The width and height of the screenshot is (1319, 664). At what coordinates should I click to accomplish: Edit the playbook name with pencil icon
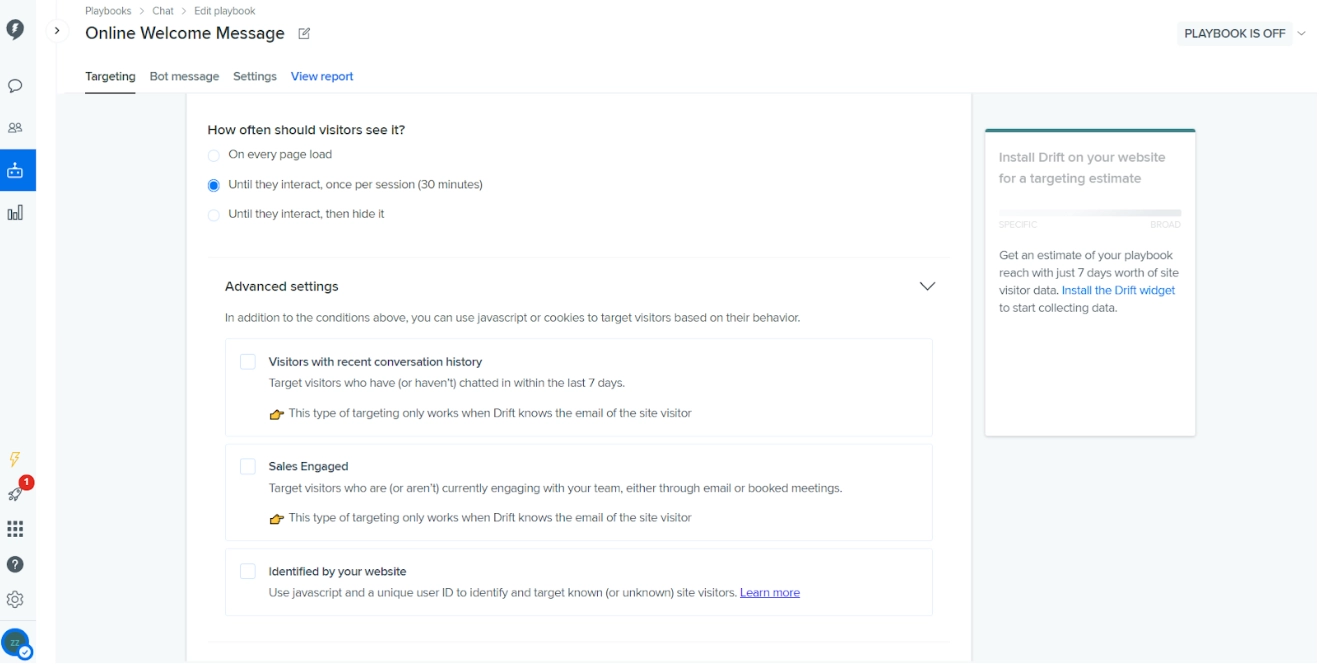tap(304, 33)
